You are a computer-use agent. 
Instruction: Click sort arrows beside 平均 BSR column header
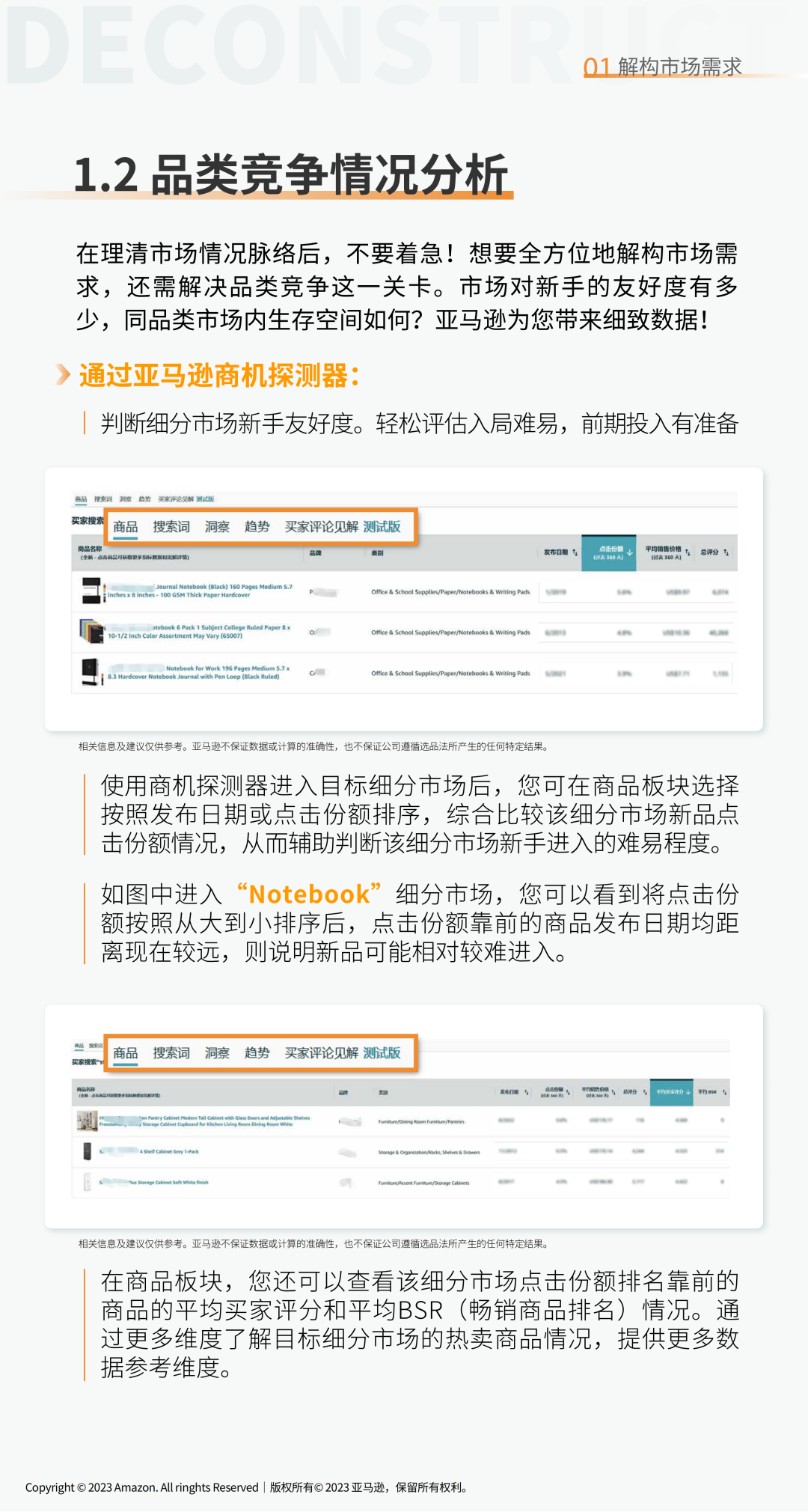(x=724, y=1092)
